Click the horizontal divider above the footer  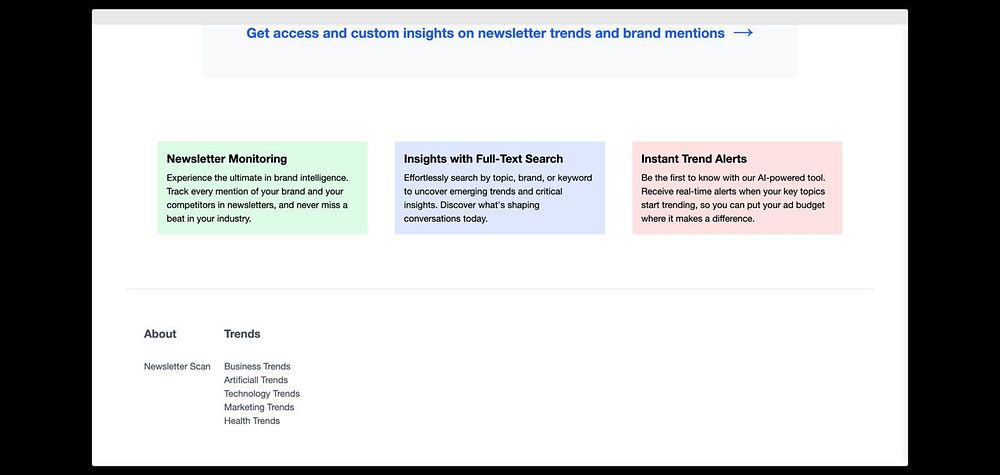click(500, 289)
